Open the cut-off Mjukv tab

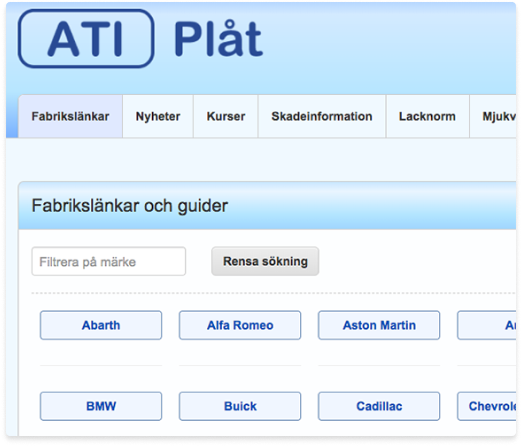493,116
